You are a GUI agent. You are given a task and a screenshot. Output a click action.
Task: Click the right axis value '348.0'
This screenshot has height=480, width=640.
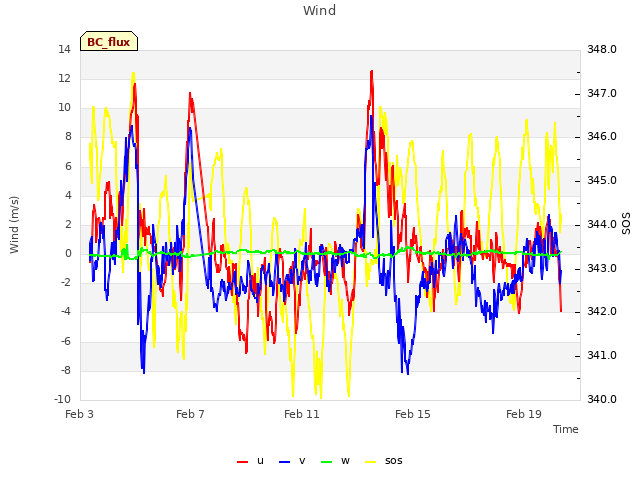point(602,50)
